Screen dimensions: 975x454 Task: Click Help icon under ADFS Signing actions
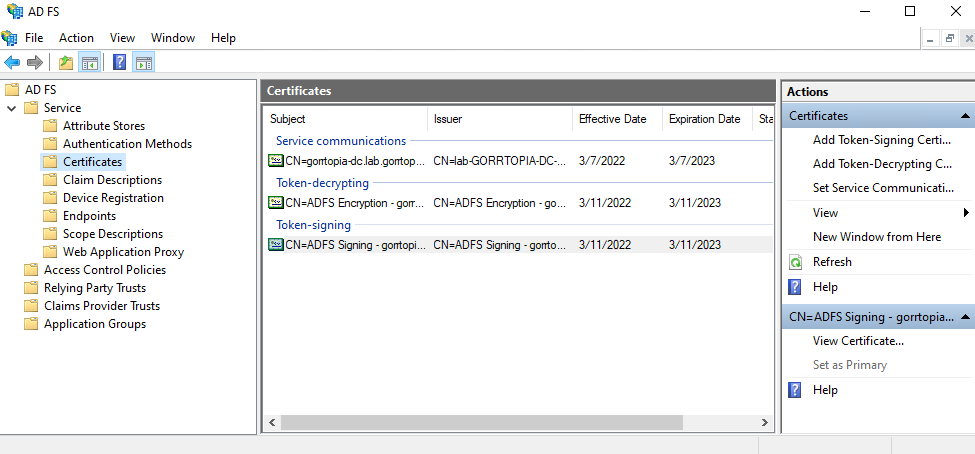795,390
